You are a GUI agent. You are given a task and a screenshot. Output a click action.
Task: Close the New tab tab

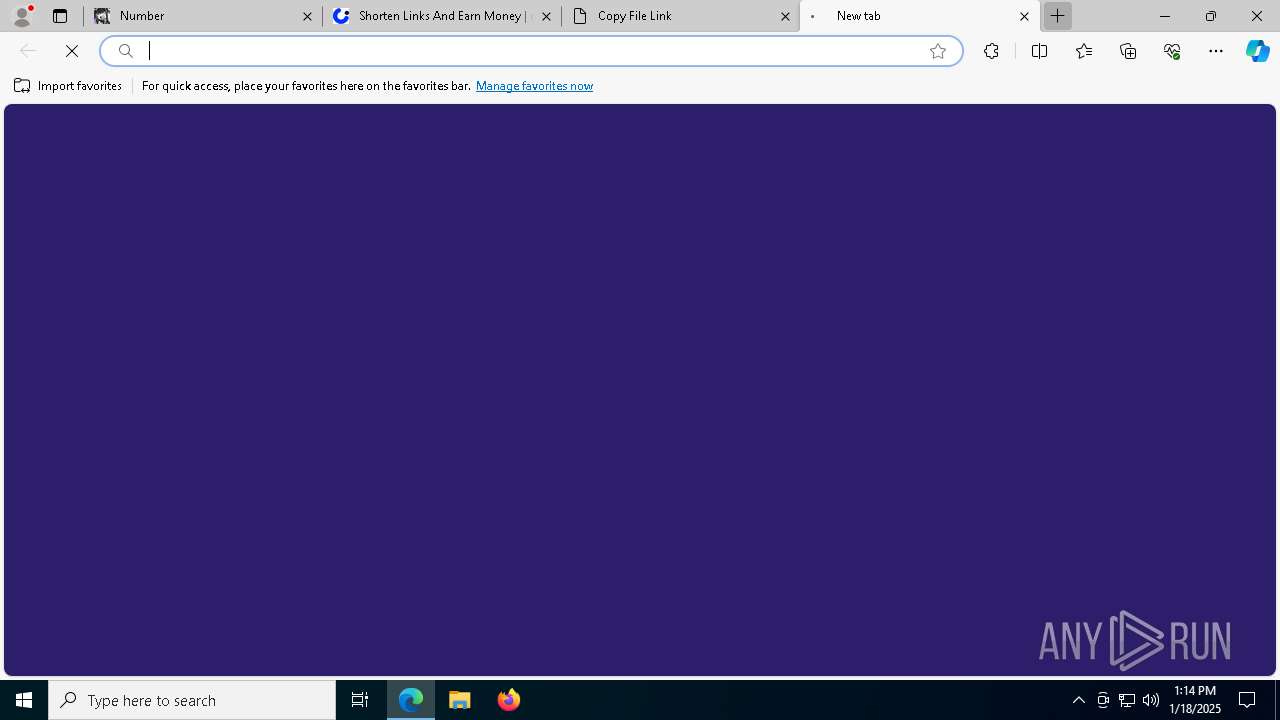(x=1024, y=16)
